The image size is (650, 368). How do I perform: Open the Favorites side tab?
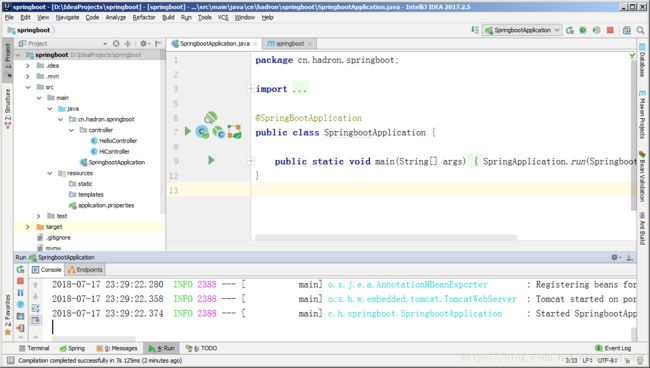coord(7,315)
